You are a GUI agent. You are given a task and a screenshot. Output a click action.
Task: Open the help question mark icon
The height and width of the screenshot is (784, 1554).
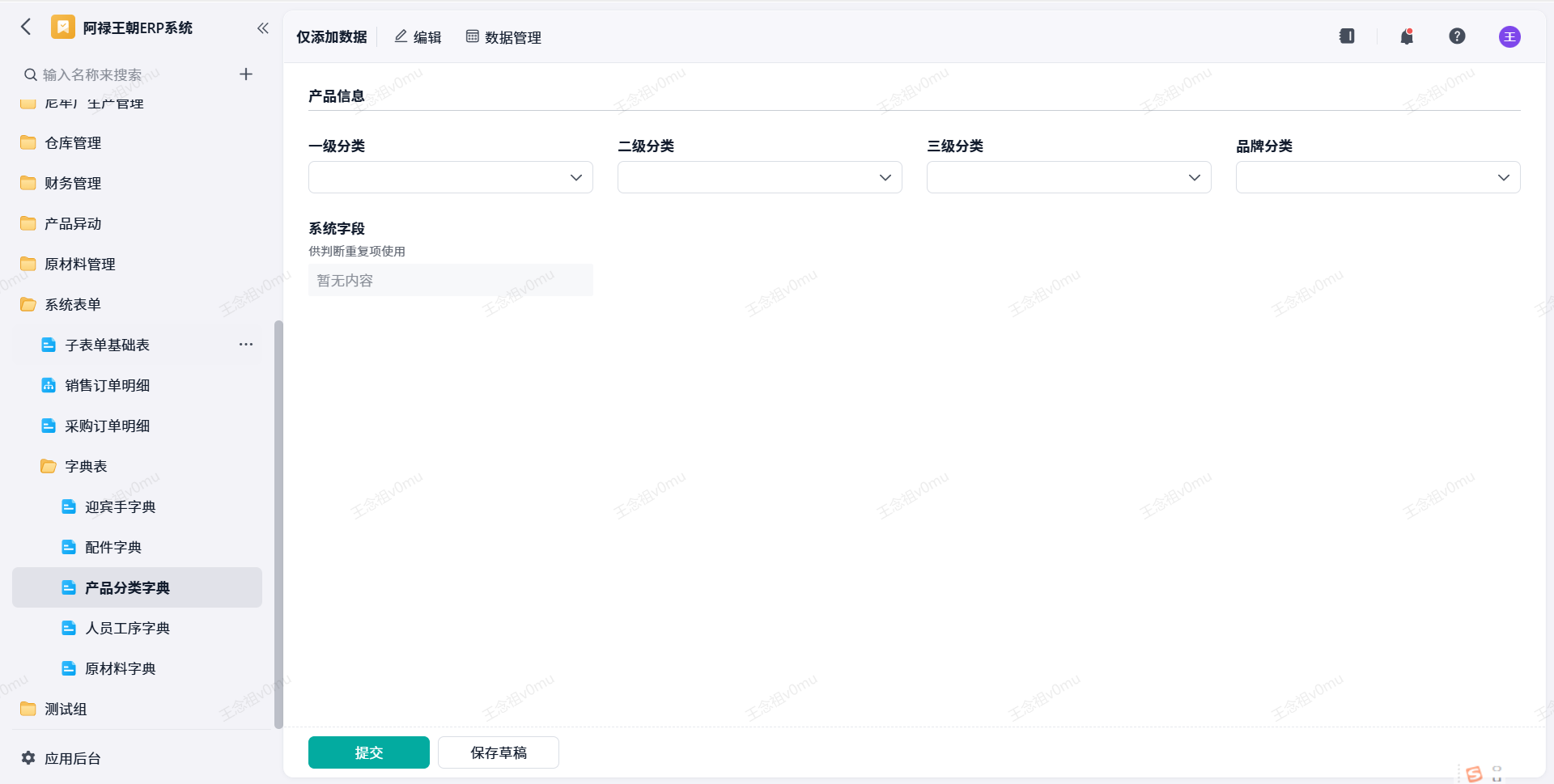1457,36
